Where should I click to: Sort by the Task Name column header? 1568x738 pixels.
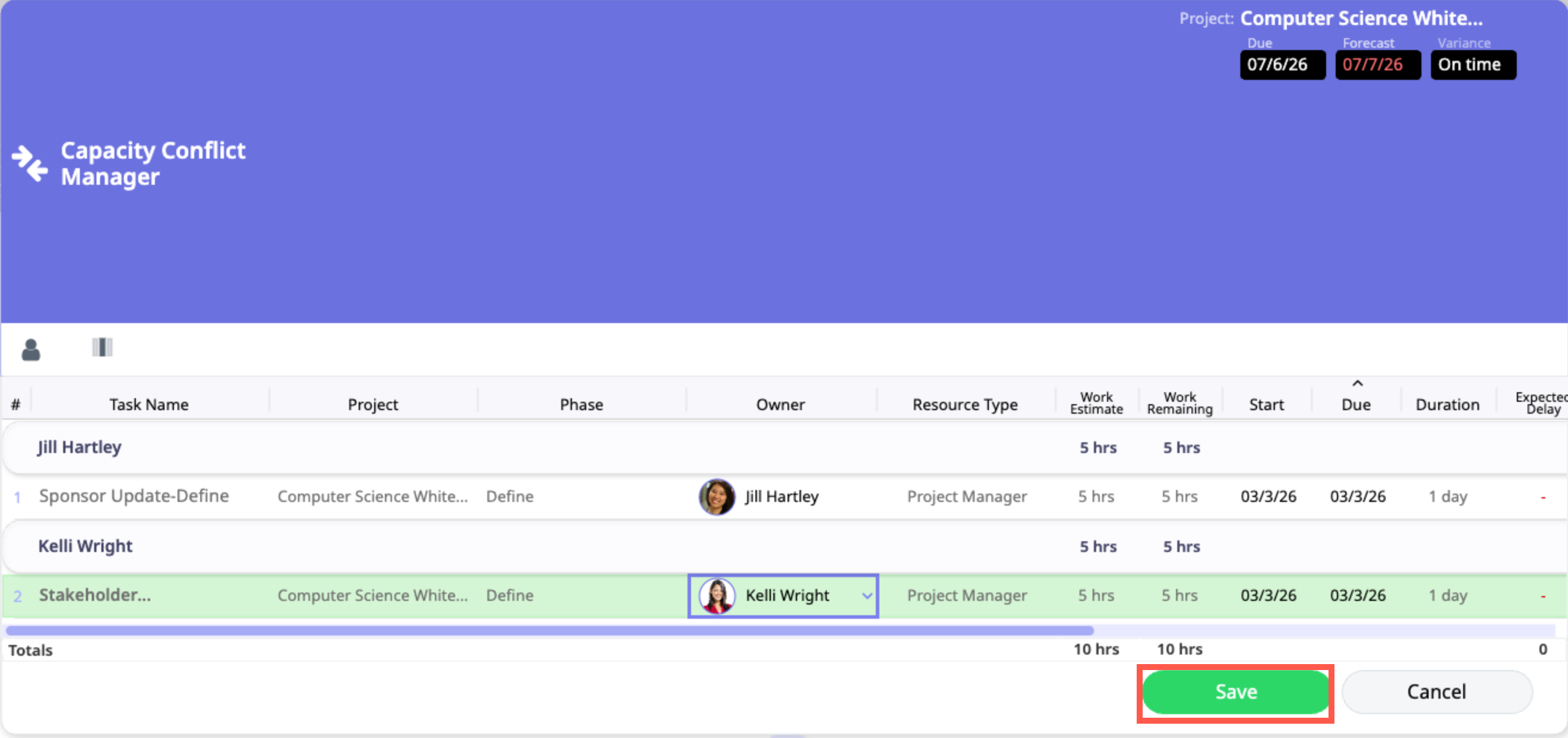click(148, 404)
